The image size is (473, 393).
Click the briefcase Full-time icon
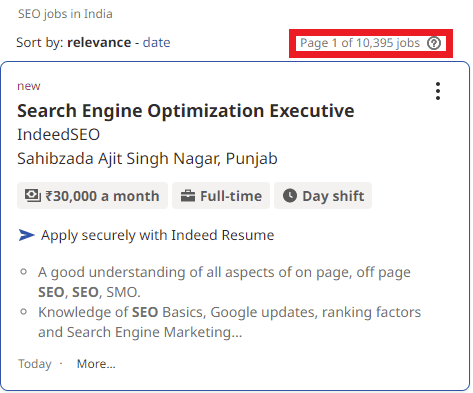pos(188,196)
